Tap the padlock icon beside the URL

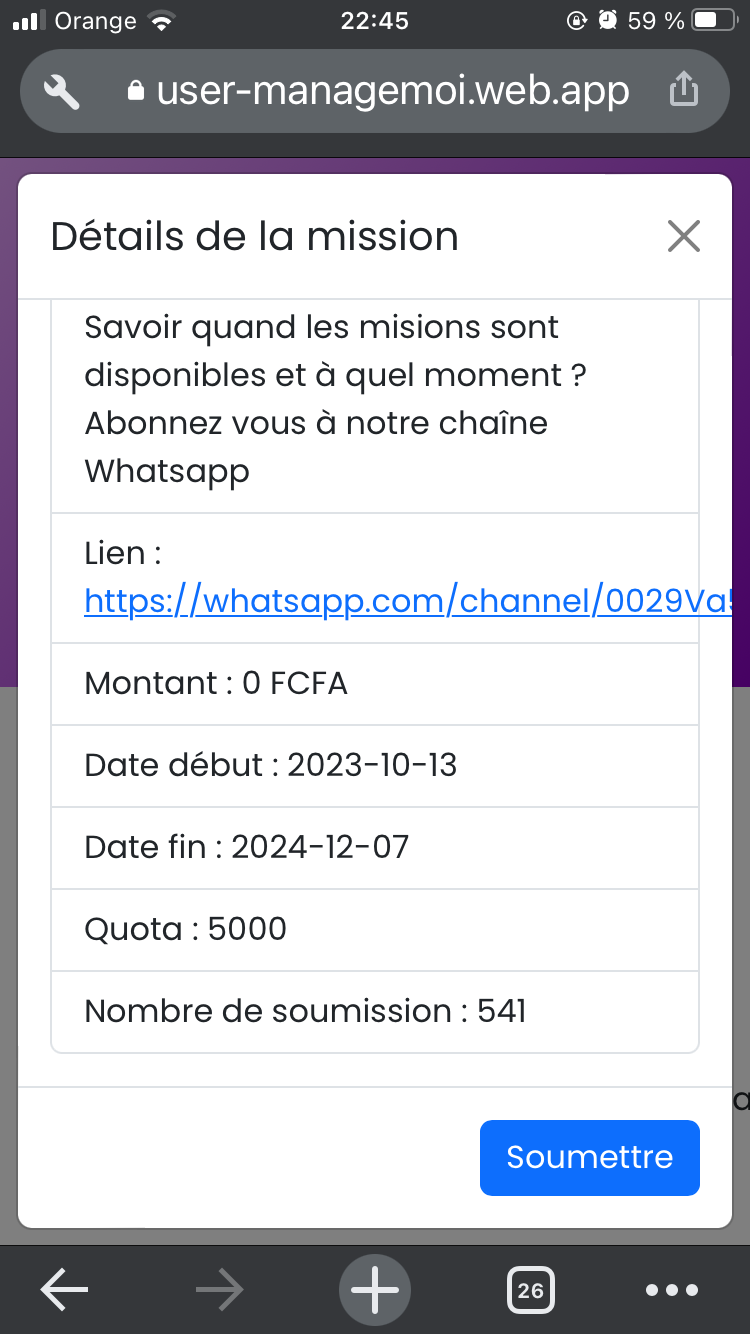137,92
